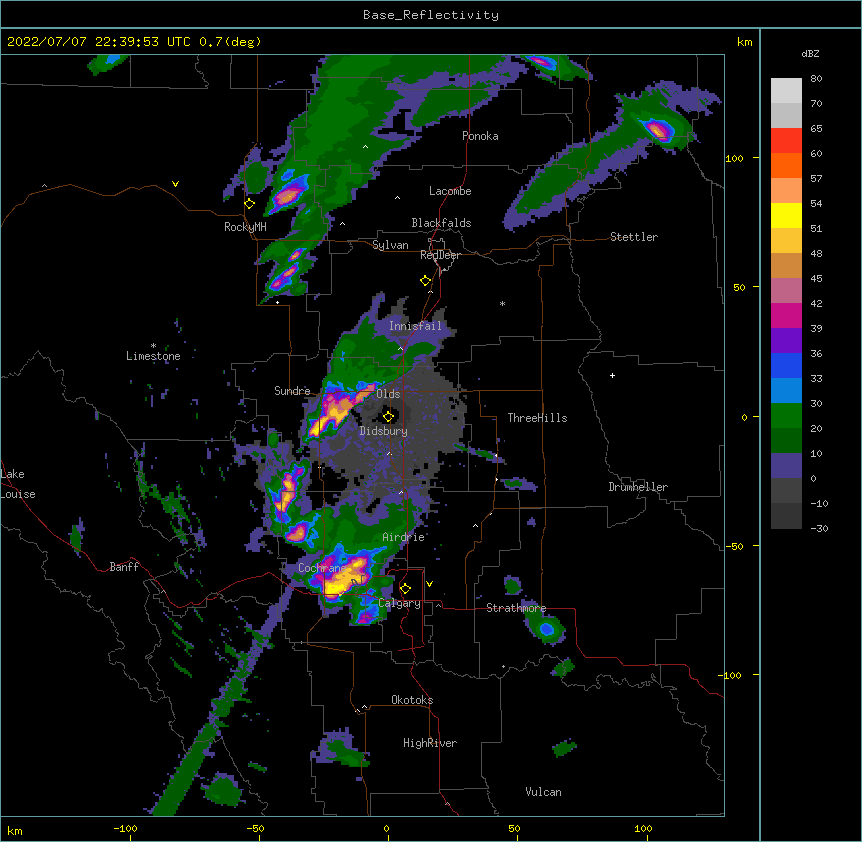The width and height of the screenshot is (862, 842).
Task: Click the HighRiver city label
Action: click(430, 743)
